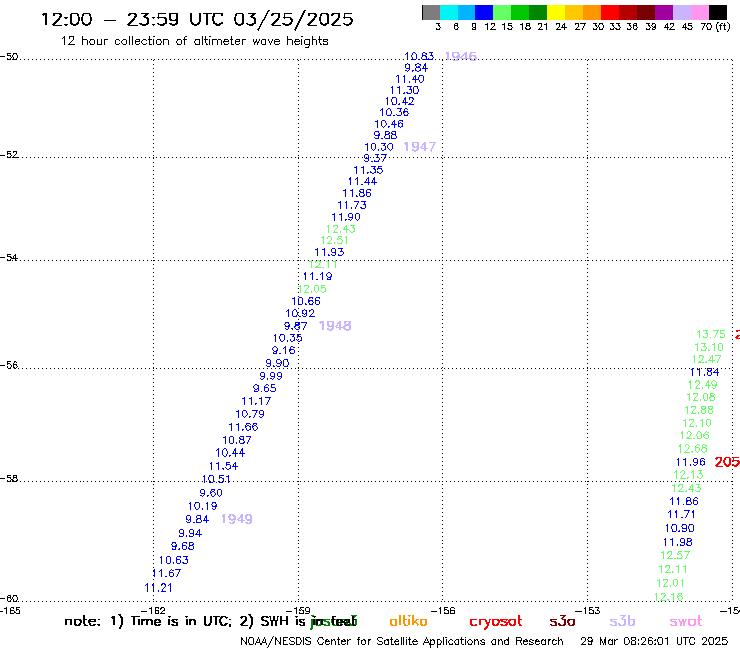
Task: Click the wave height value 11.93
Action: pyautogui.click(x=329, y=253)
